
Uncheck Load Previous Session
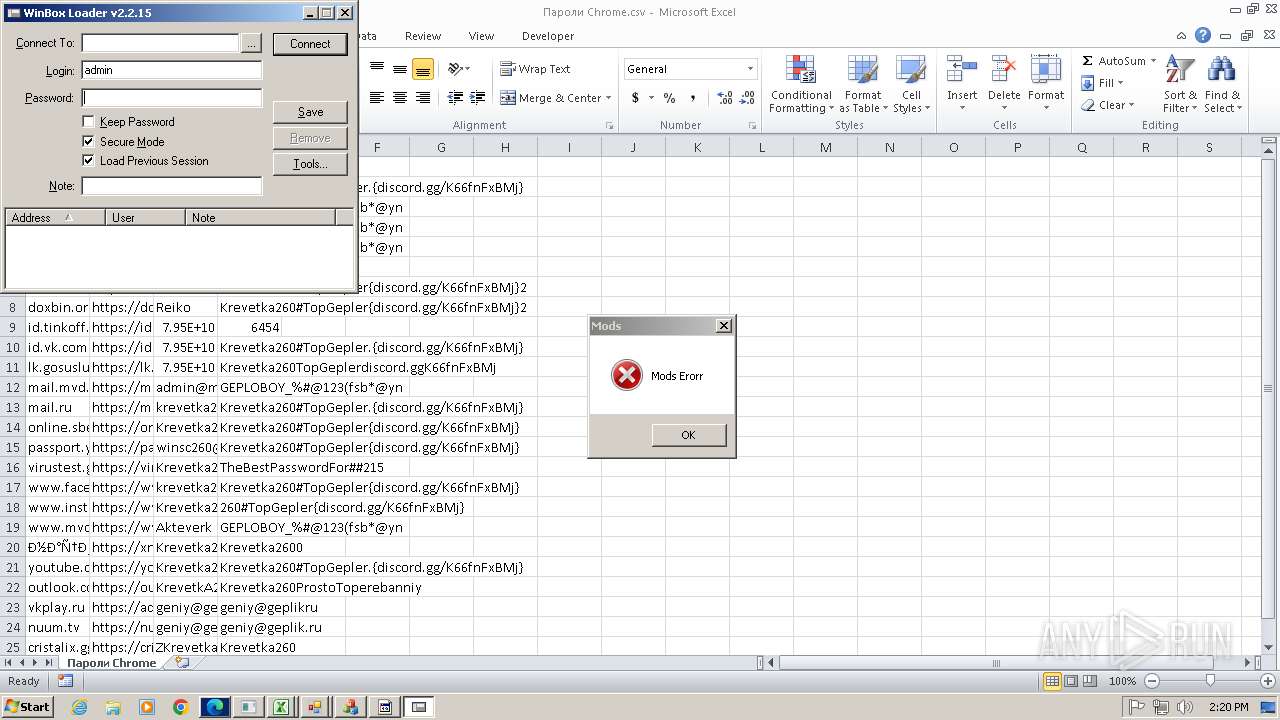pyautogui.click(x=88, y=161)
